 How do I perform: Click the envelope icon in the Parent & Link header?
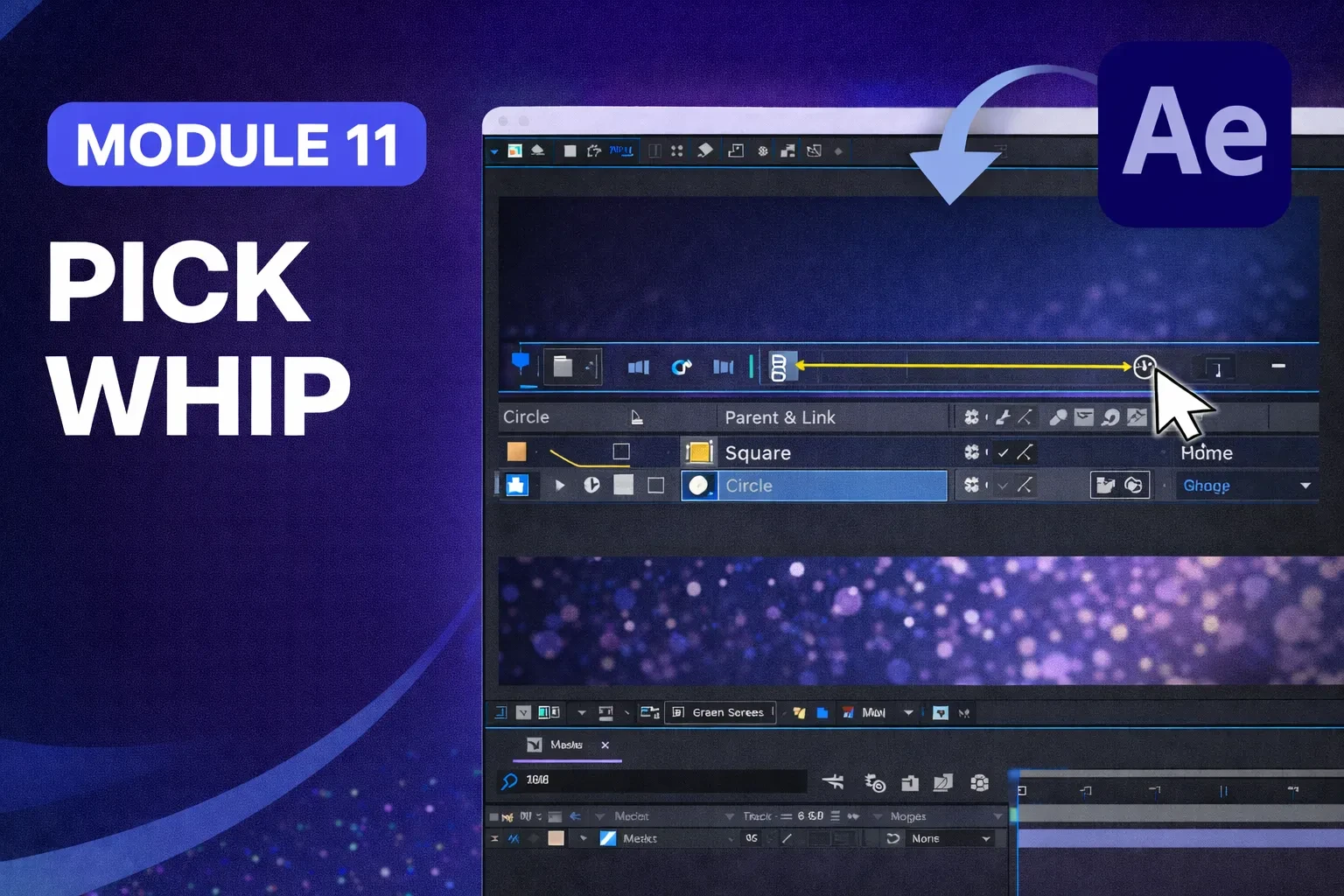pyautogui.click(x=1084, y=416)
